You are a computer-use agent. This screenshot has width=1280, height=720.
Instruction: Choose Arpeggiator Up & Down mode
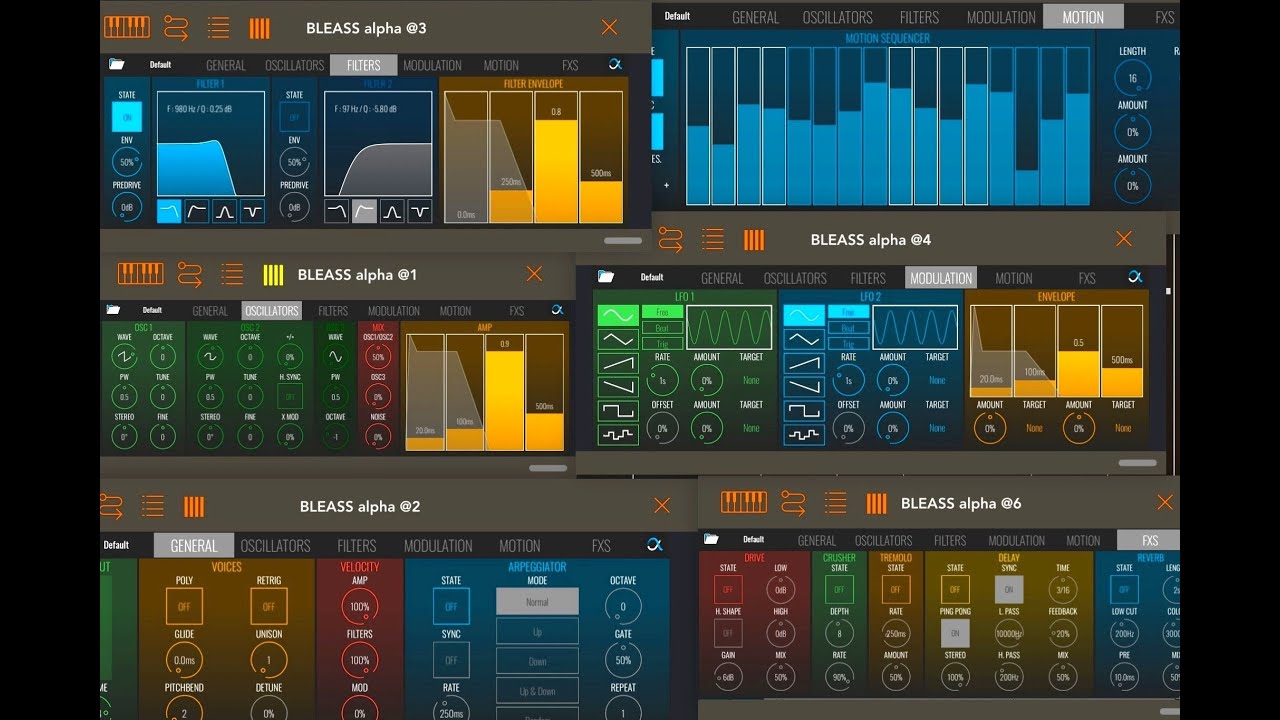(537, 691)
